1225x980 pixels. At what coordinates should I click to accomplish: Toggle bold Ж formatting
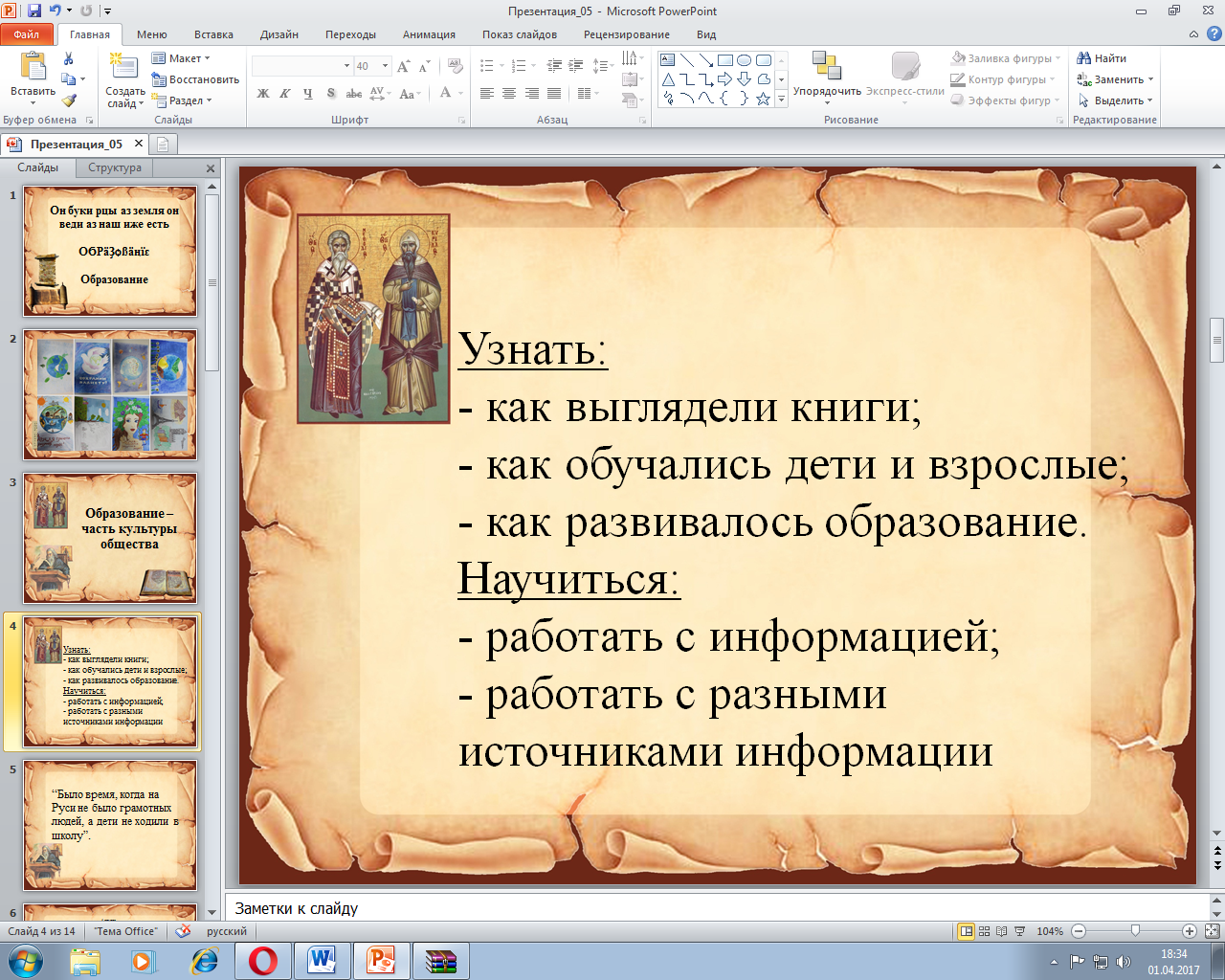tap(263, 94)
